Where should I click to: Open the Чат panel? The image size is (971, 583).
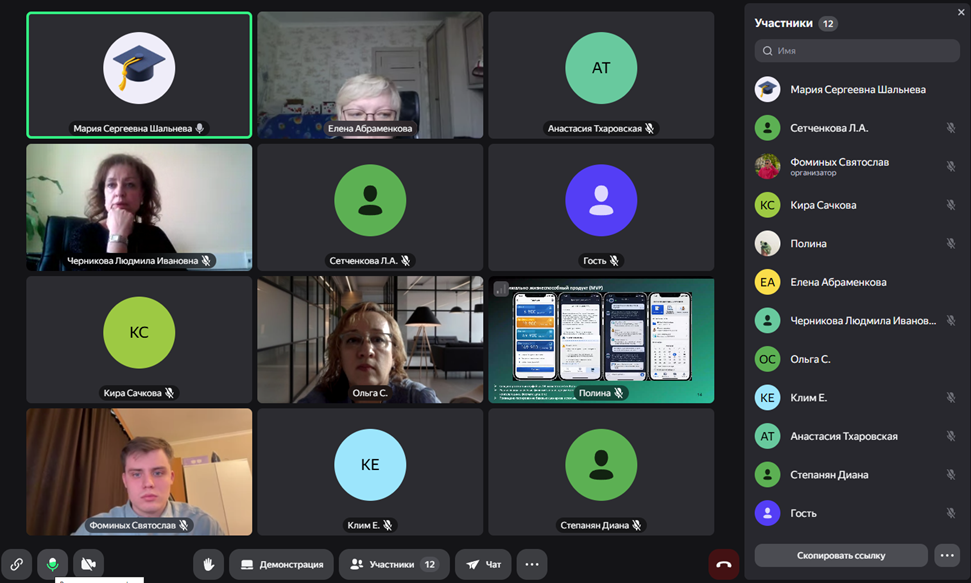[x=484, y=564]
